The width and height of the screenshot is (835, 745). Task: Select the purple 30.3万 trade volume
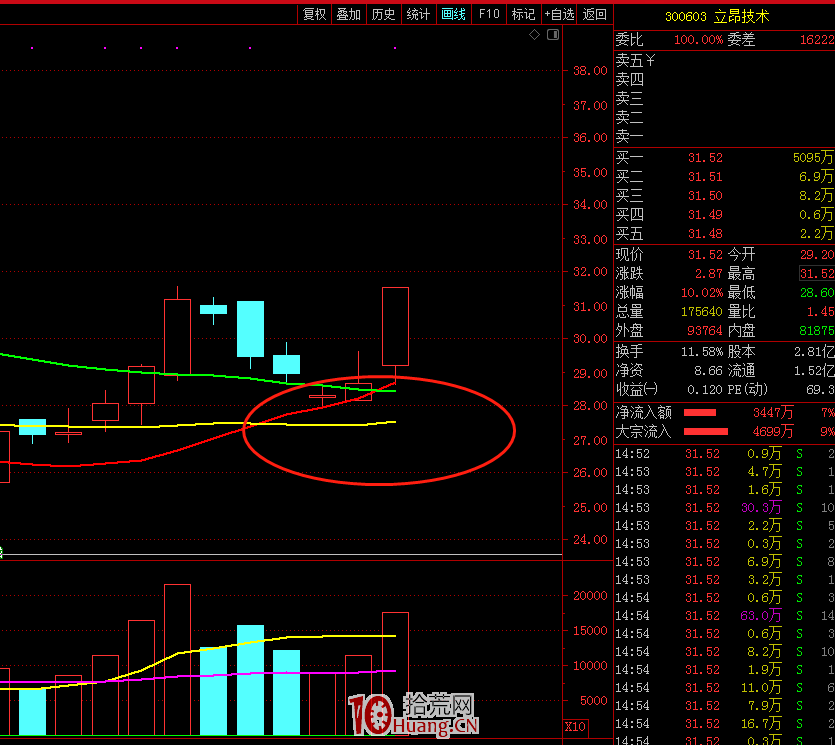762,507
